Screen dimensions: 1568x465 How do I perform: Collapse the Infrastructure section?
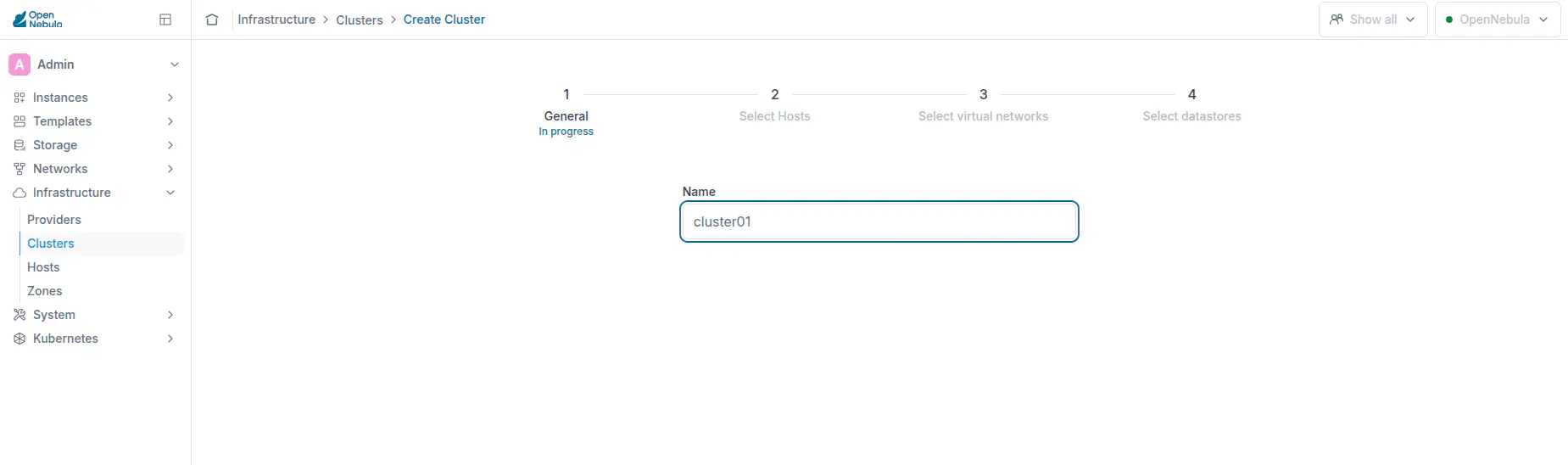170,193
